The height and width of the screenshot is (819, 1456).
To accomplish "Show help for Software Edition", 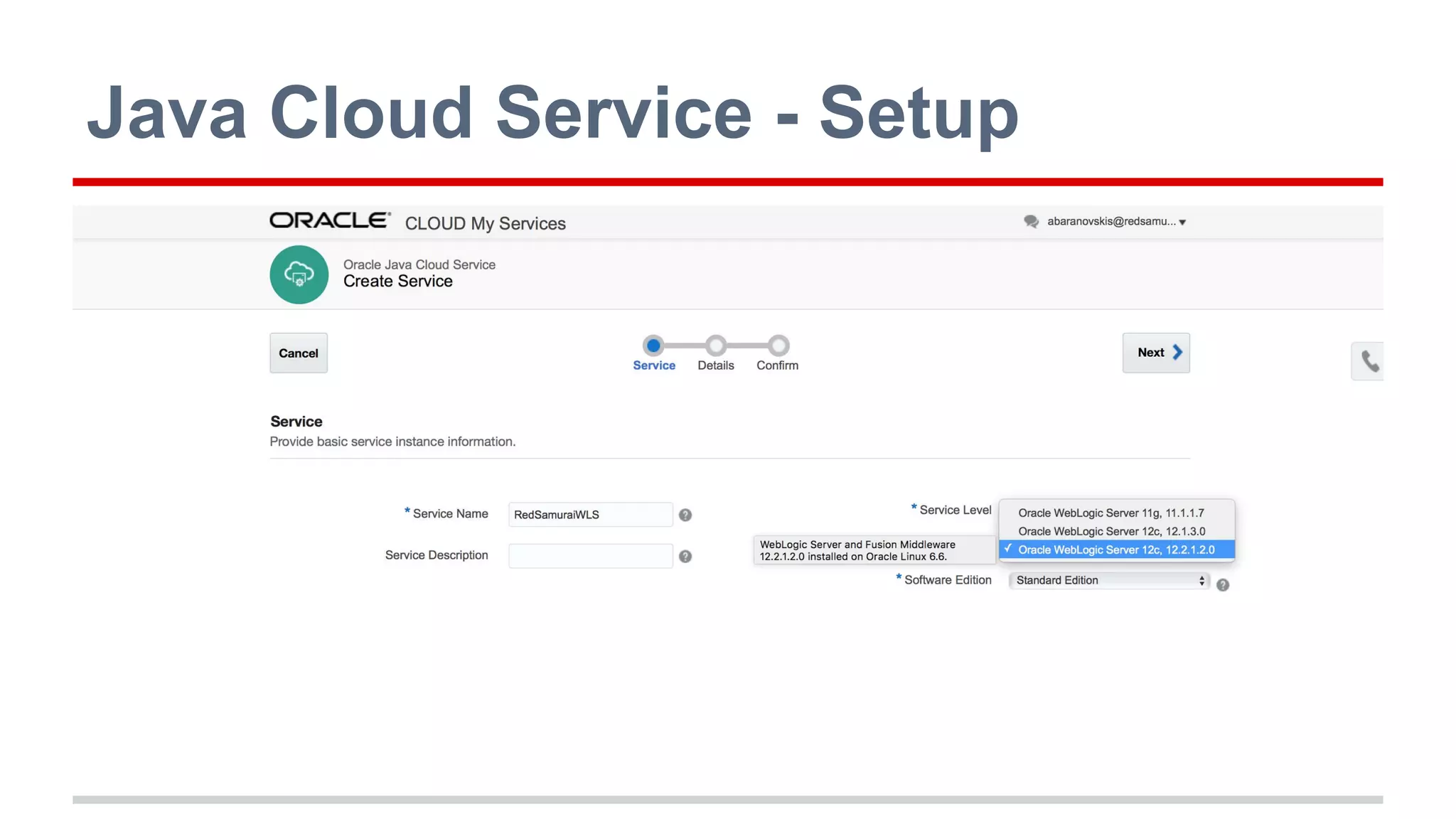I will coord(1223,584).
